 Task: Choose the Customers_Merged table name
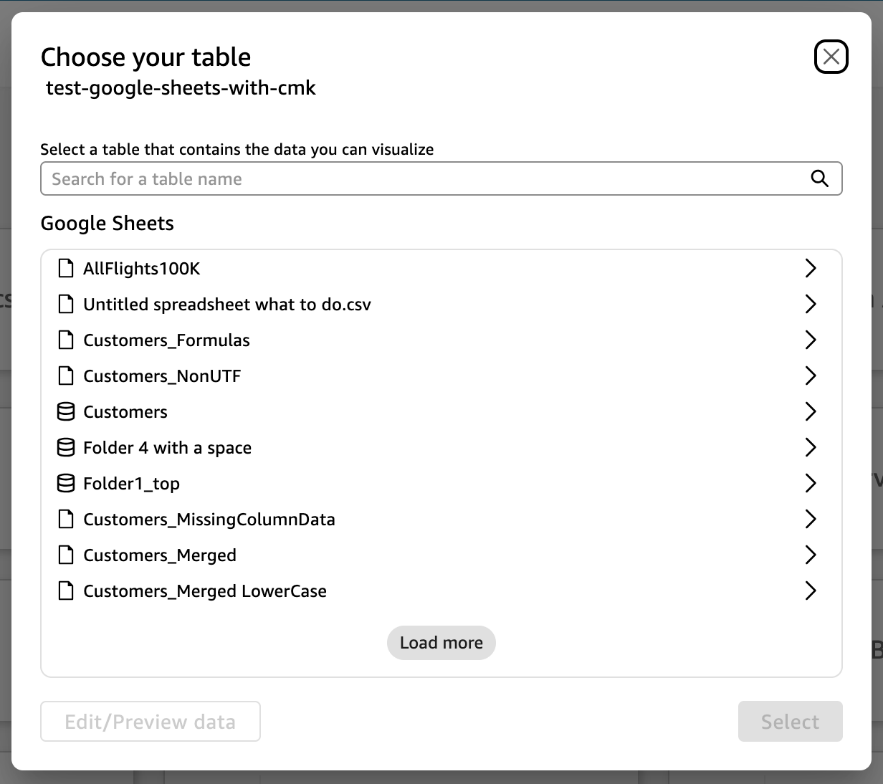point(160,555)
